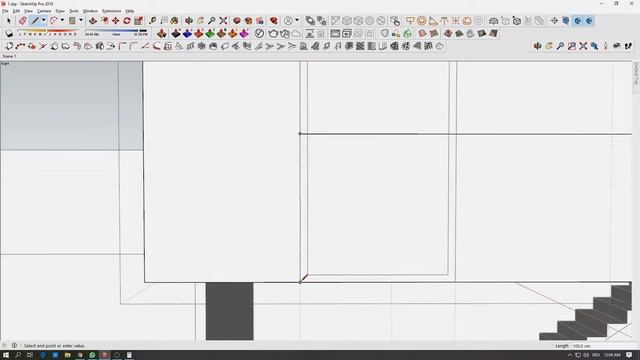Open the Line tool dropdown arrow
The height and width of the screenshot is (360, 640).
point(43,20)
